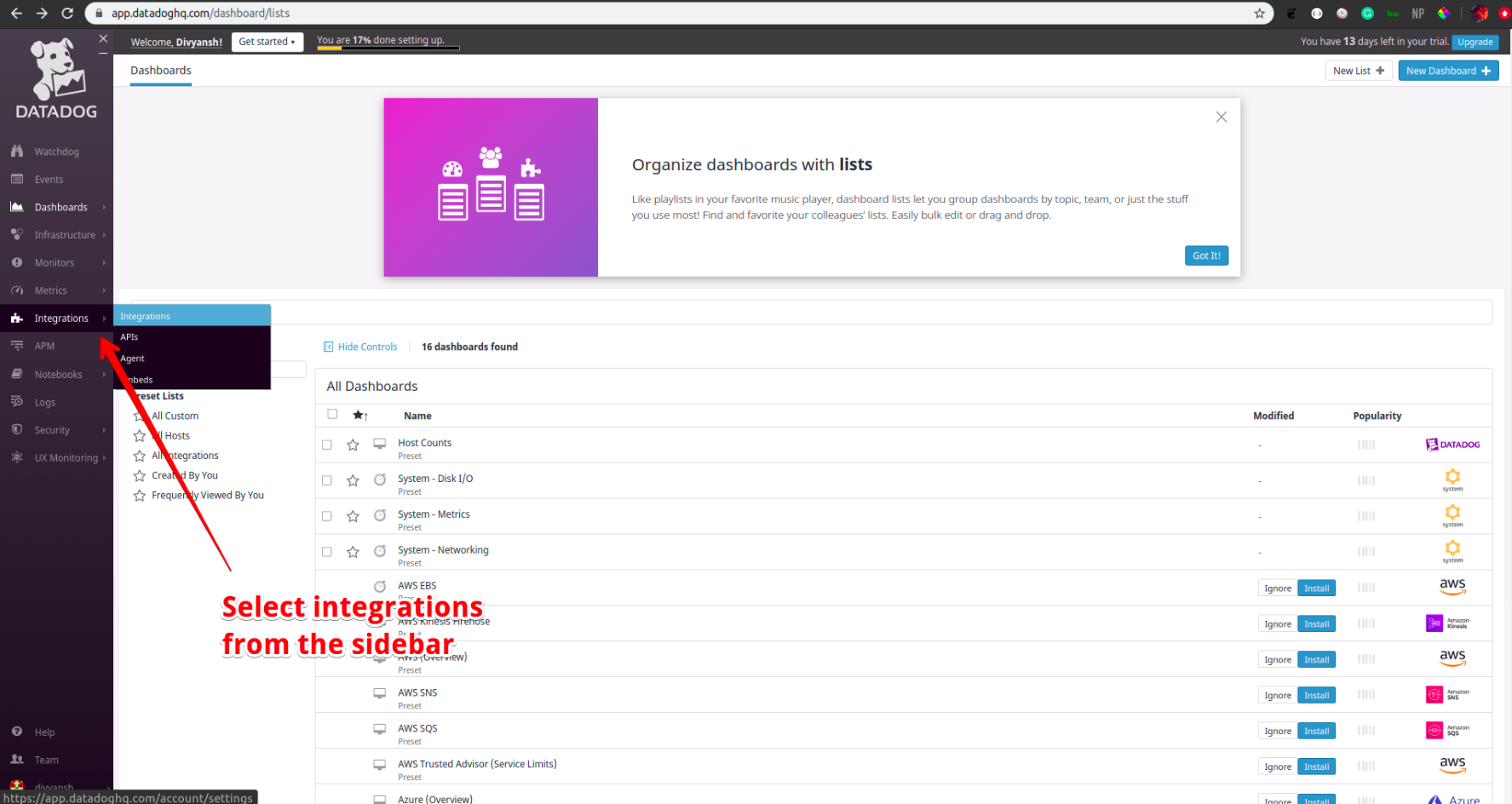Choose Agent in the flyout menu
1512x804 pixels.
click(x=193, y=359)
